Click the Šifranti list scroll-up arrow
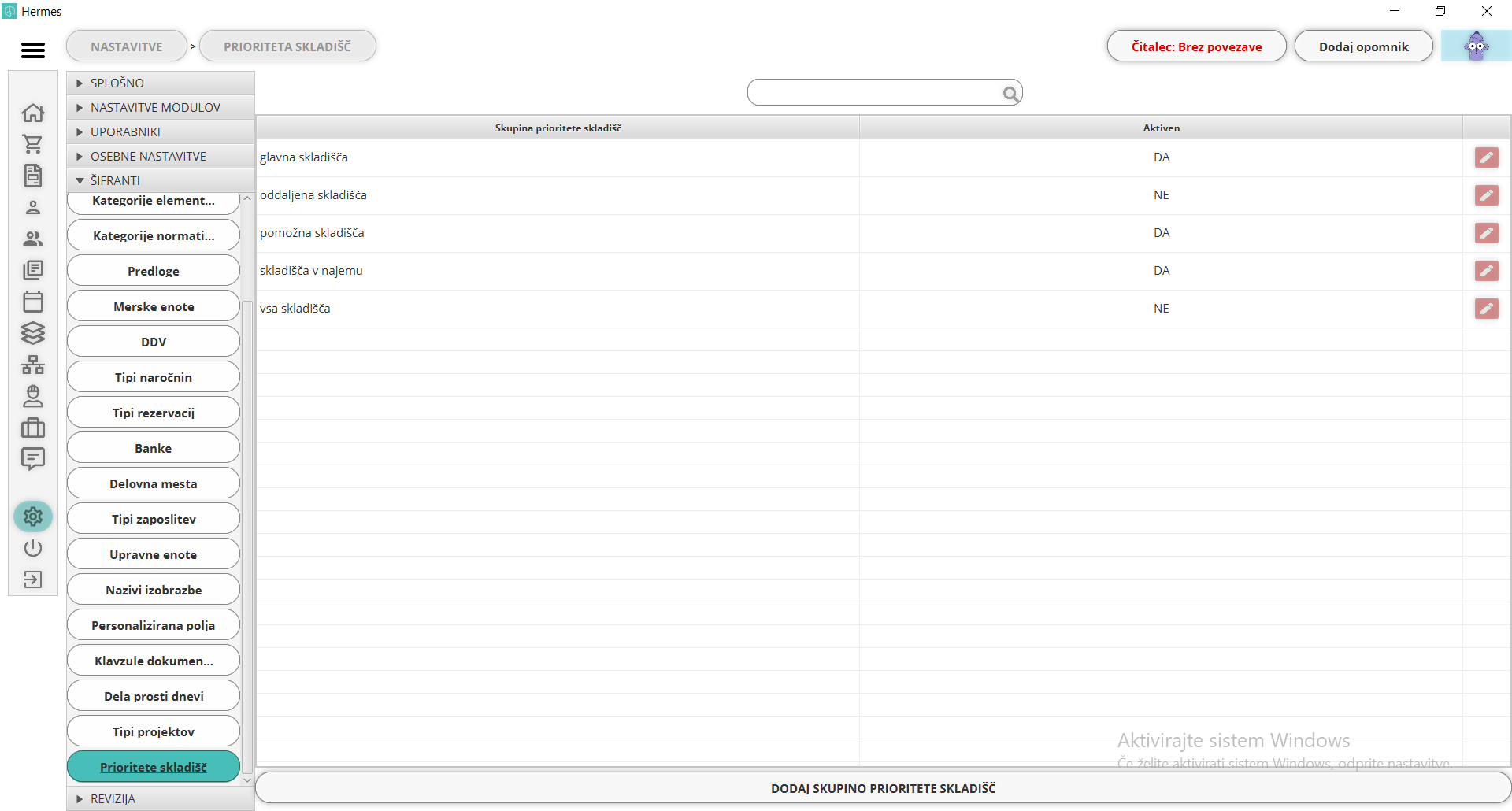This screenshot has width=1512, height=811. (x=247, y=198)
